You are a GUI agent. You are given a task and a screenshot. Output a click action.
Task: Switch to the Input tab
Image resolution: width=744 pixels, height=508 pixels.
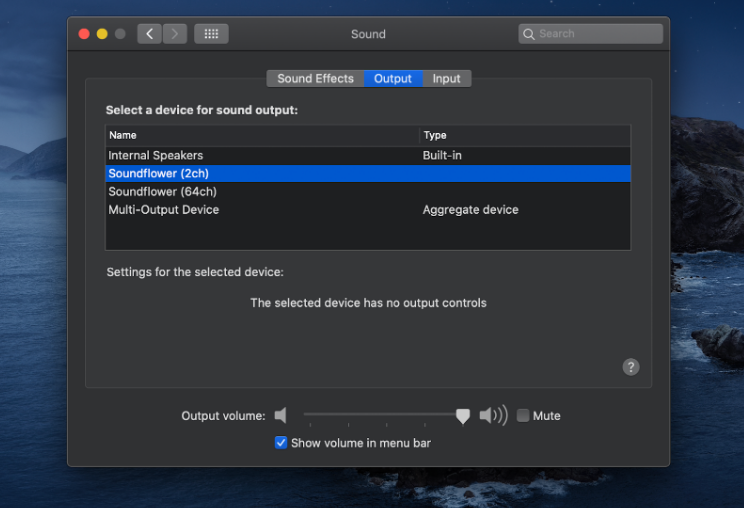point(446,79)
